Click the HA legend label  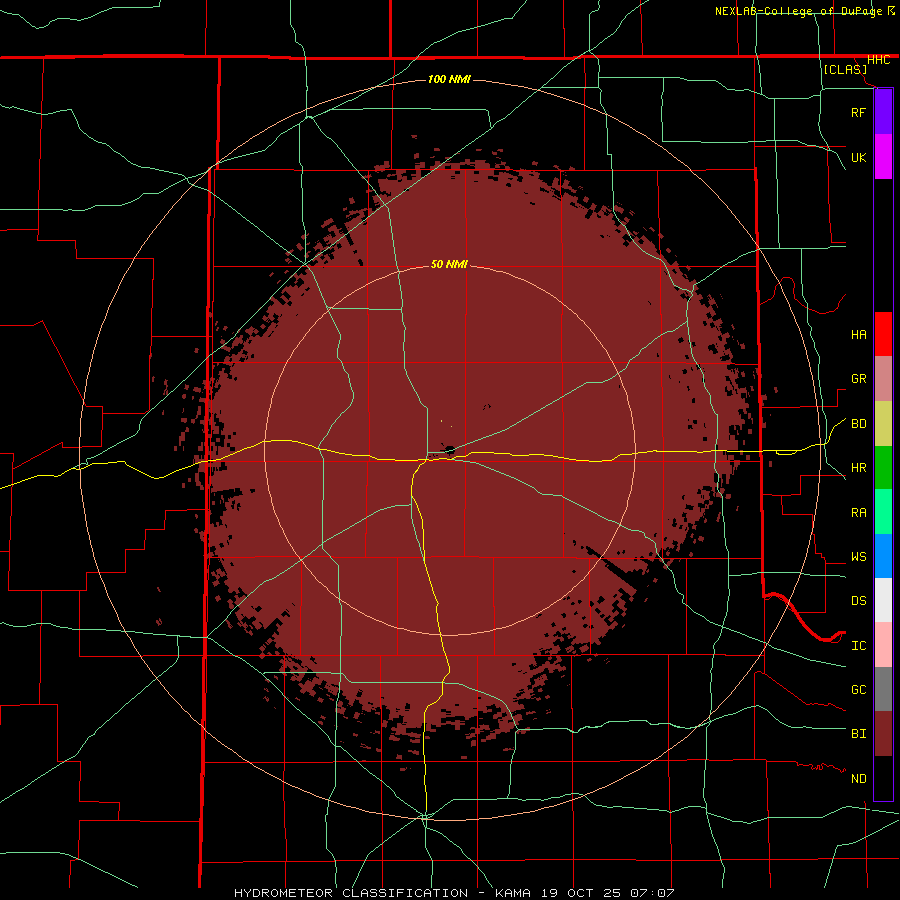click(858, 335)
